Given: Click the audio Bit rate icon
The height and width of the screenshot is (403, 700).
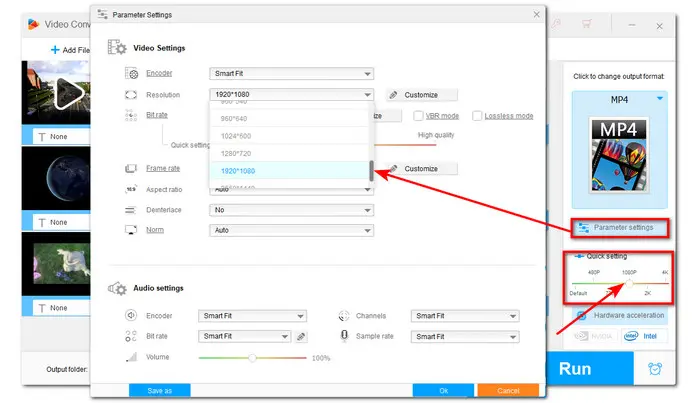Looking at the screenshot, I should coord(131,336).
